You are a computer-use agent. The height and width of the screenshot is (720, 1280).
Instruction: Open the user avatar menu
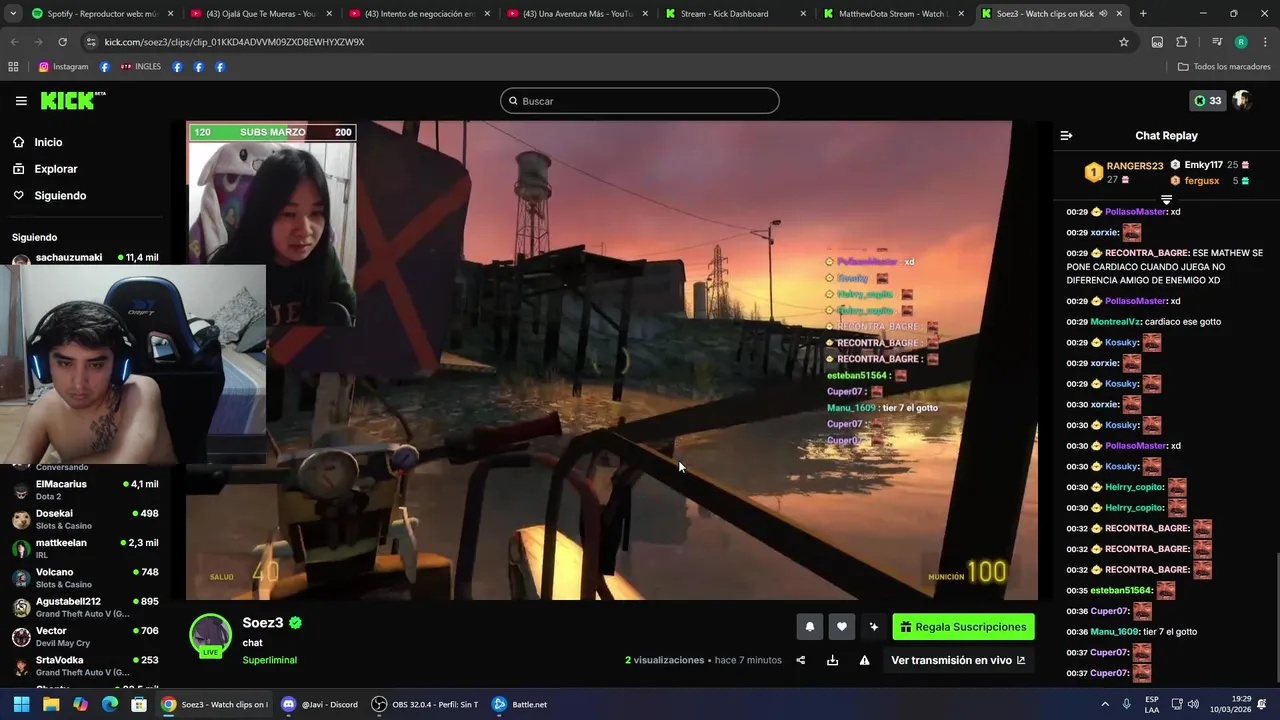1242,100
